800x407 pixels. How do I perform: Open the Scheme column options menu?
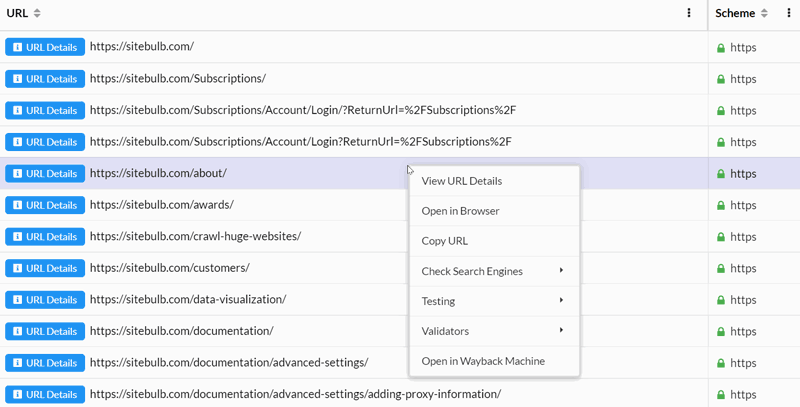click(789, 13)
